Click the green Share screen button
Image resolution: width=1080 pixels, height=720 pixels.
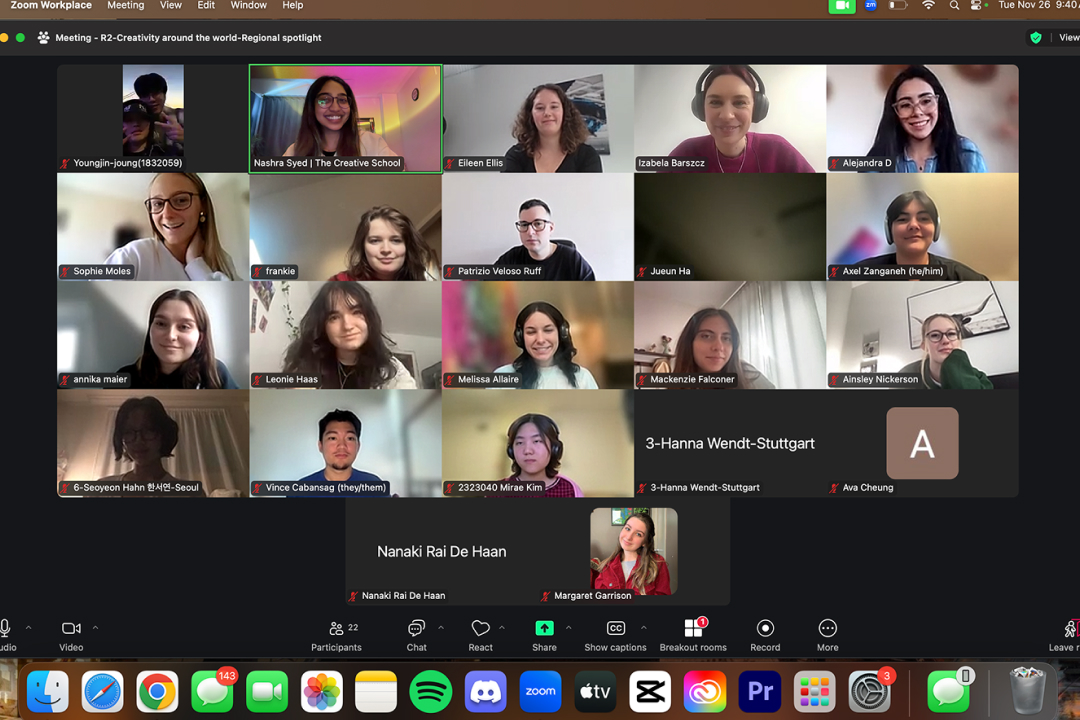544,635
